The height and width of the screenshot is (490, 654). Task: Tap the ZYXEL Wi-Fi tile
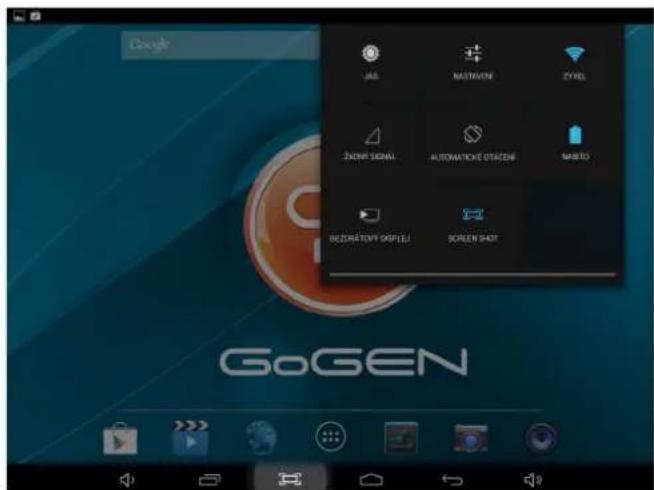coord(574,63)
